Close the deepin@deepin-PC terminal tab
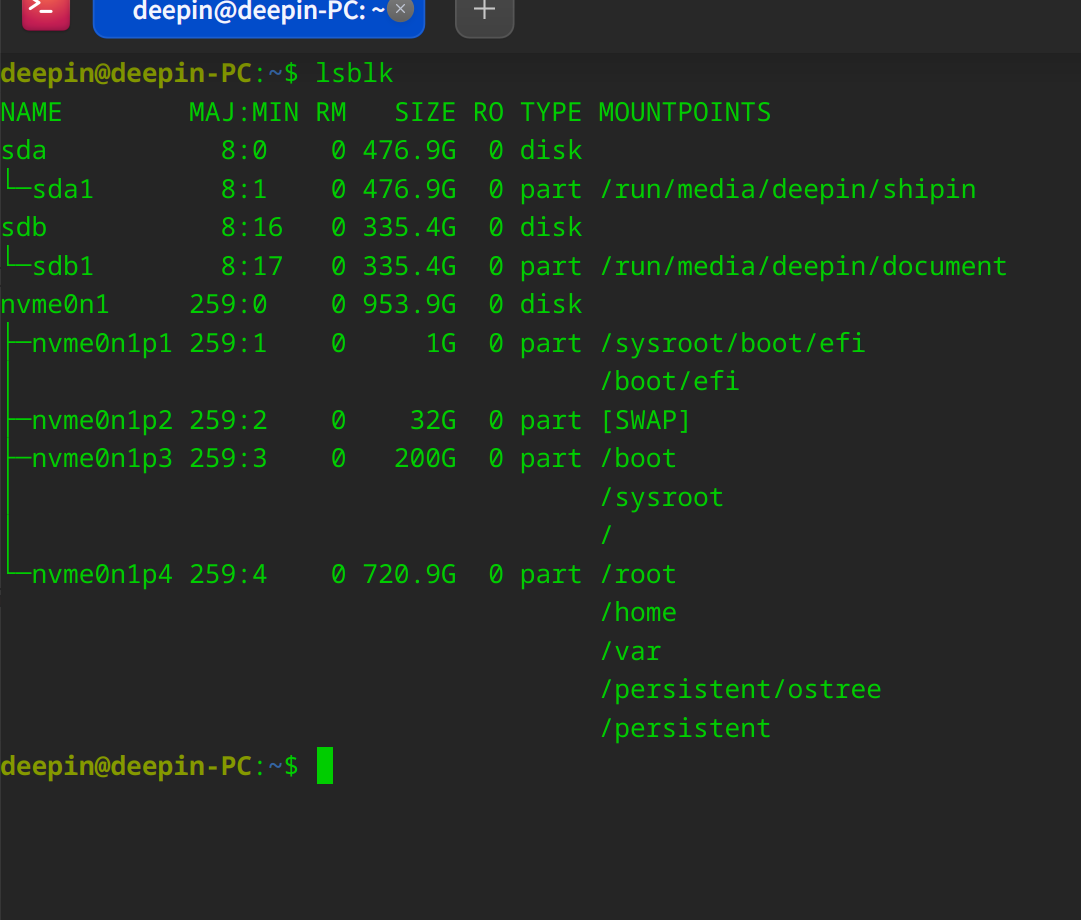 (401, 9)
